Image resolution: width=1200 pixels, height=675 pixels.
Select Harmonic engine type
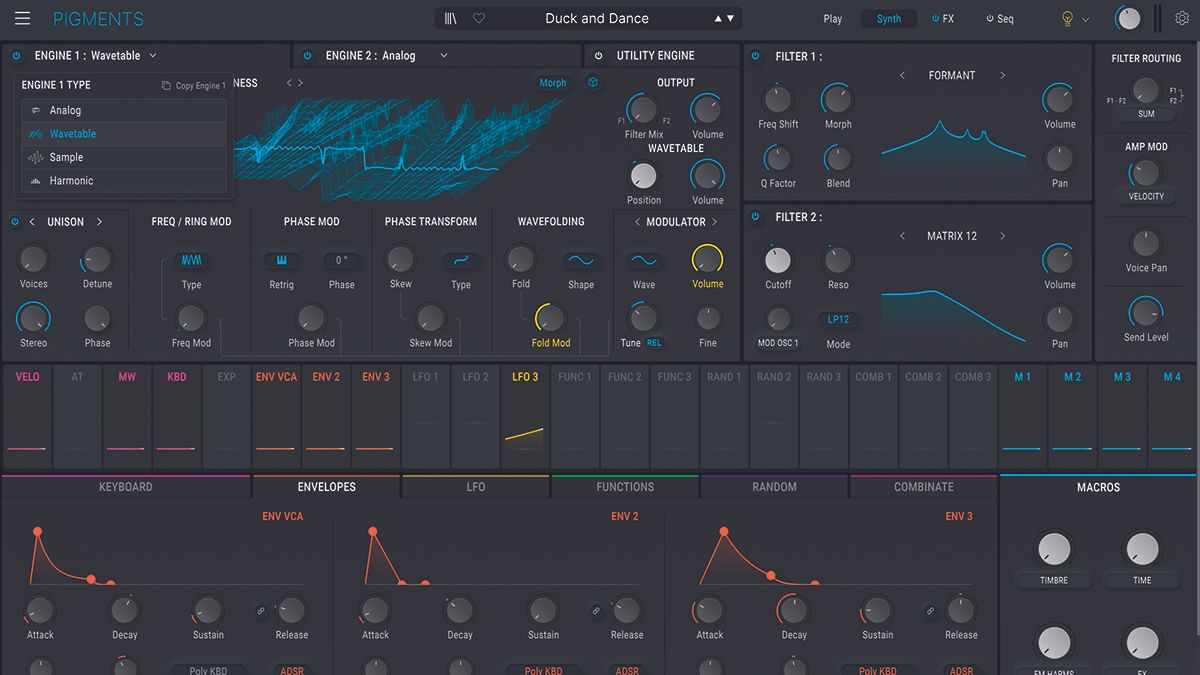[x=124, y=181]
